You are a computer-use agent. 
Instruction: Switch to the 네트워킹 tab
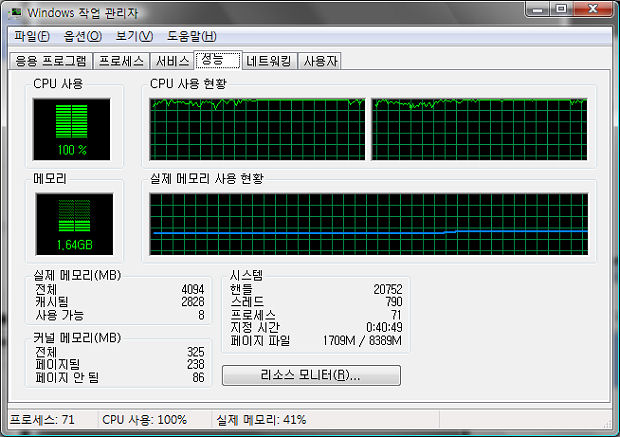click(269, 61)
